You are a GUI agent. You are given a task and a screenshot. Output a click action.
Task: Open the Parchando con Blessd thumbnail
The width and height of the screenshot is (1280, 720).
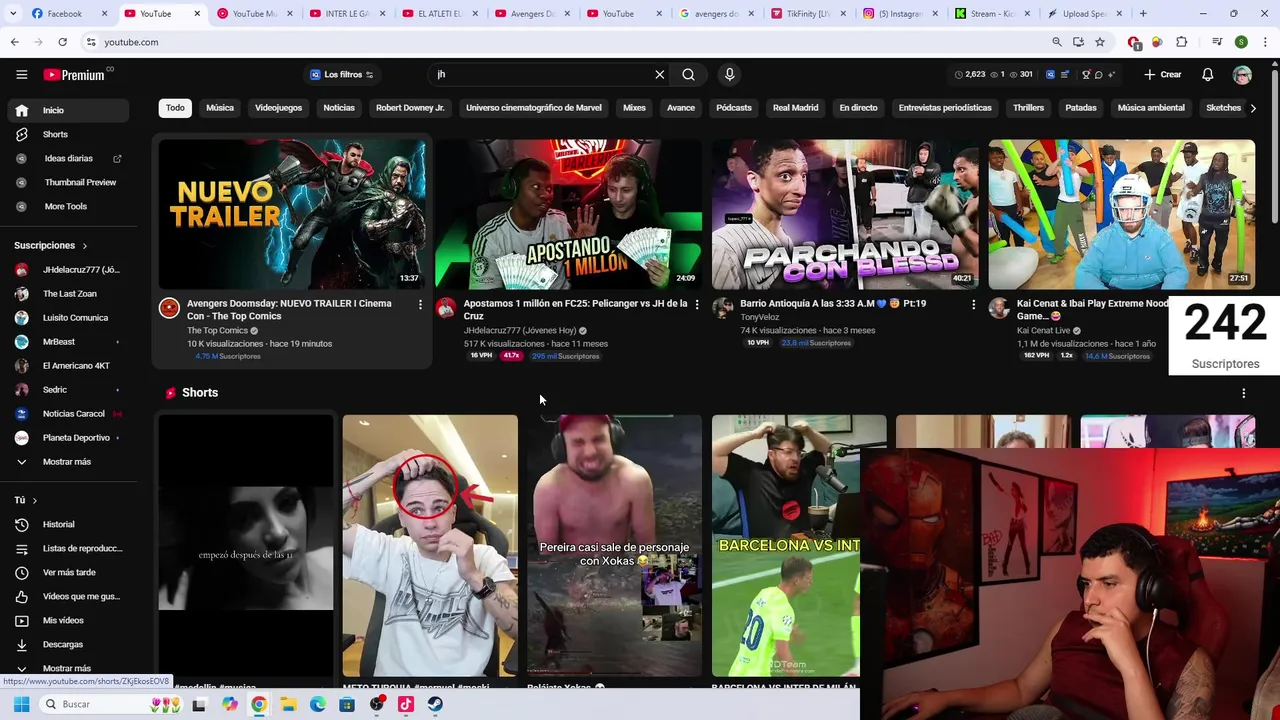click(x=845, y=213)
